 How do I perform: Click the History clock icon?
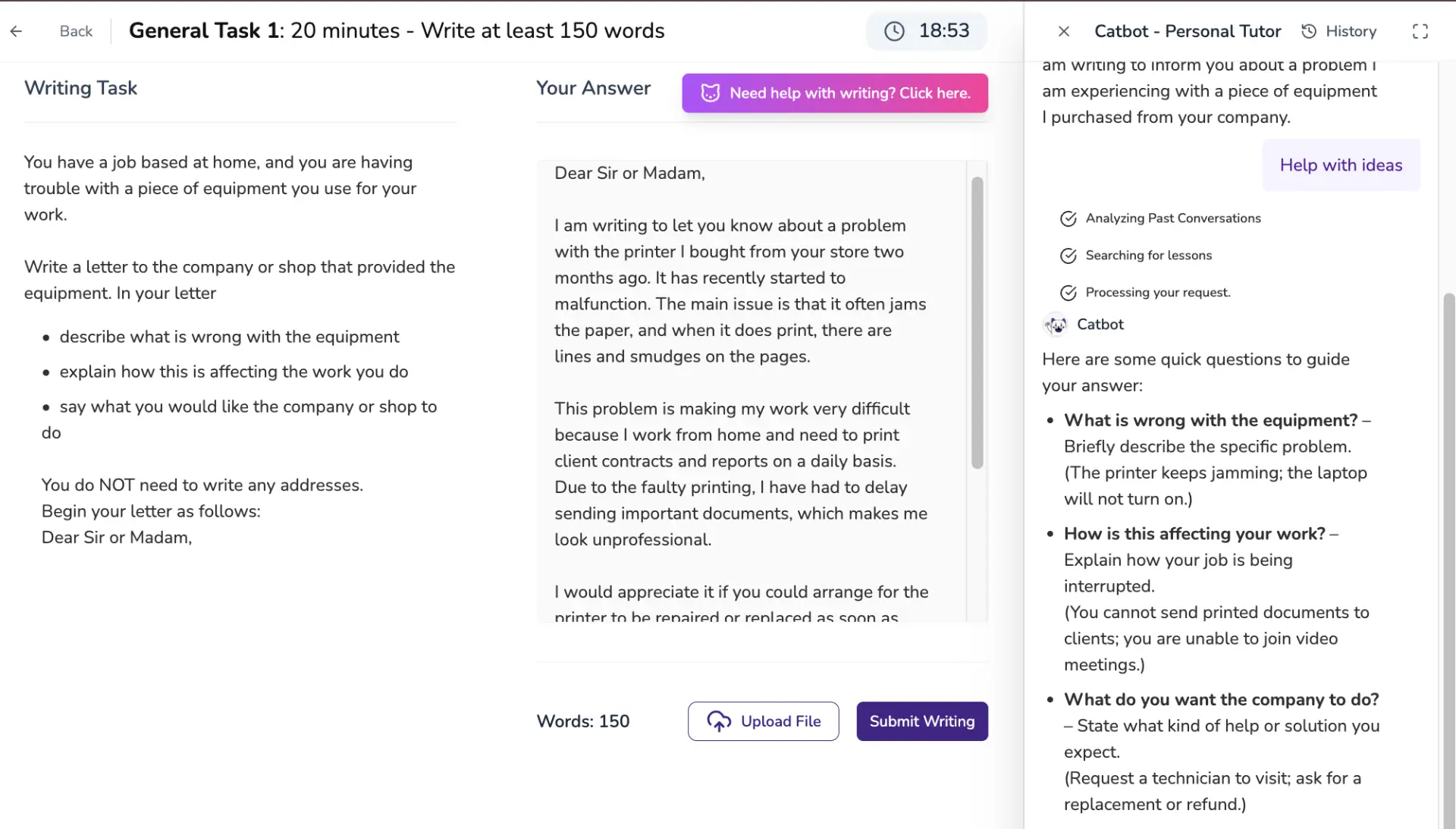(1309, 31)
